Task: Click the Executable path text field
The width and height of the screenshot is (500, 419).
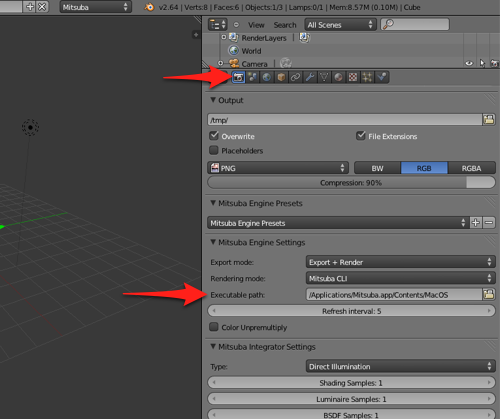Action: tap(394, 294)
